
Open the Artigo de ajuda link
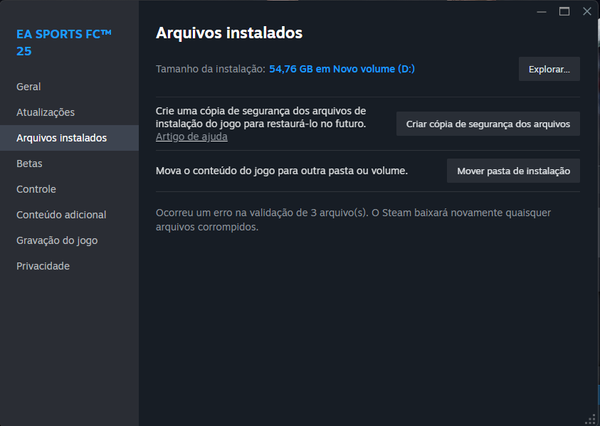coord(191,137)
